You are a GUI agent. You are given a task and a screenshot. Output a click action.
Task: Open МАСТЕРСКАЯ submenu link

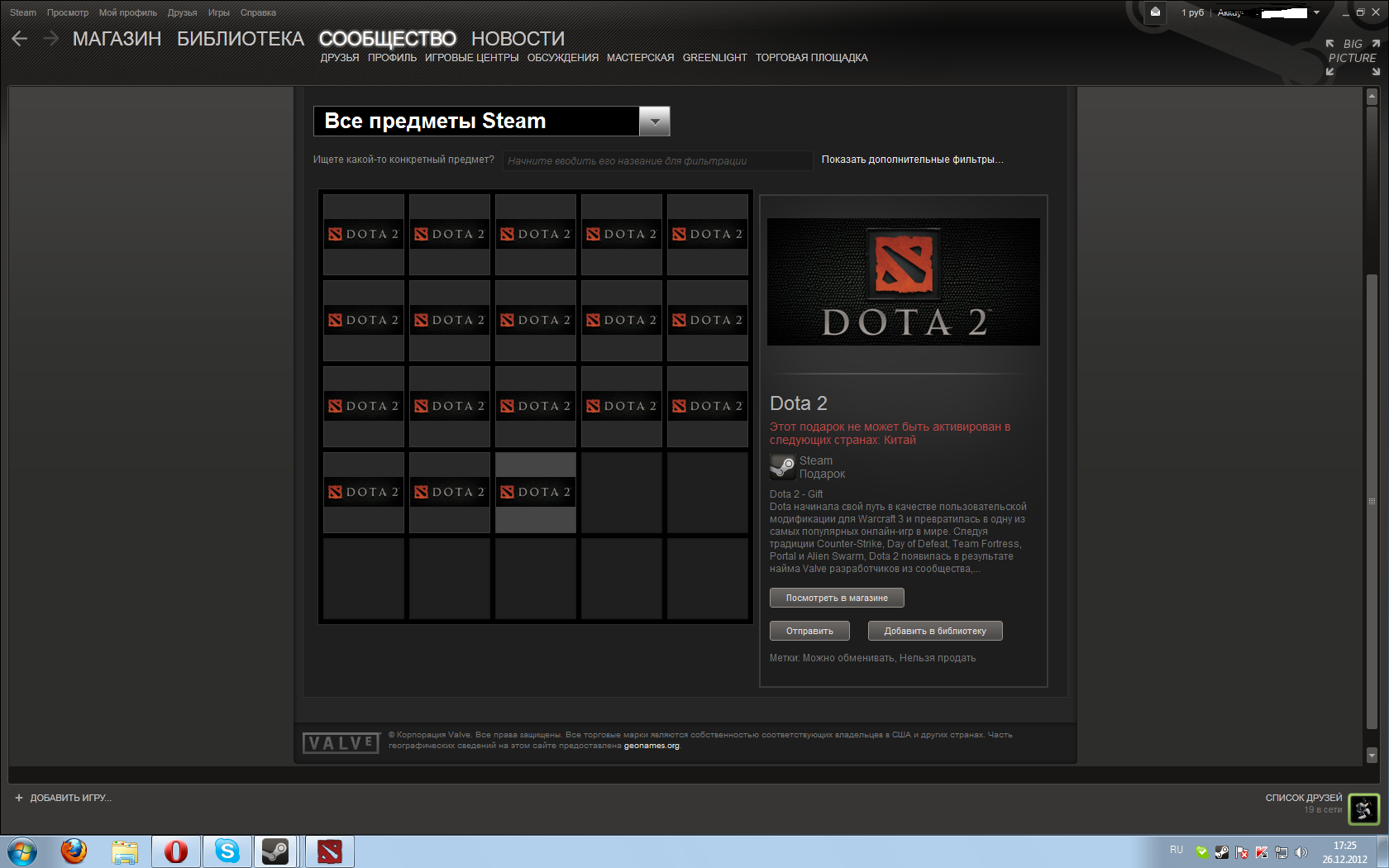(641, 58)
